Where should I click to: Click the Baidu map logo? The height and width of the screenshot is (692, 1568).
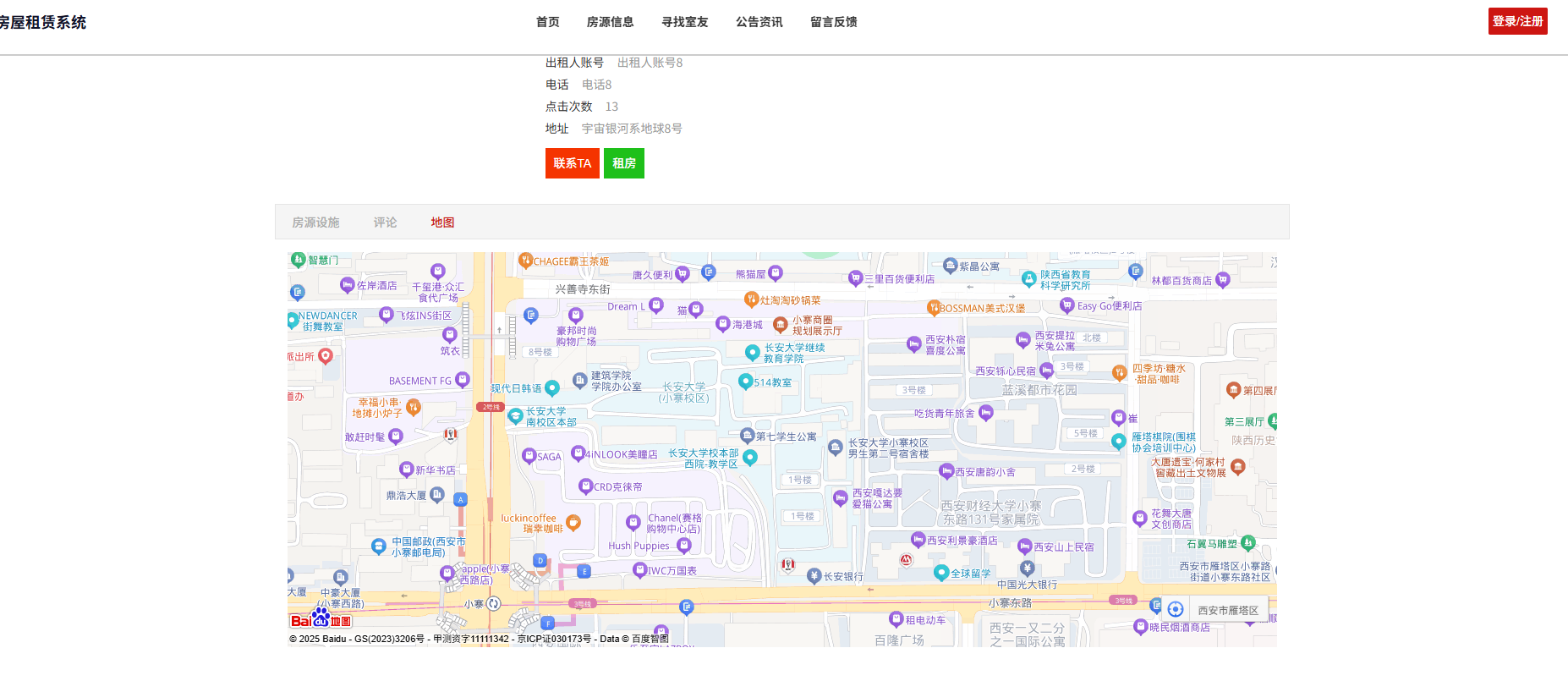pyautogui.click(x=321, y=618)
